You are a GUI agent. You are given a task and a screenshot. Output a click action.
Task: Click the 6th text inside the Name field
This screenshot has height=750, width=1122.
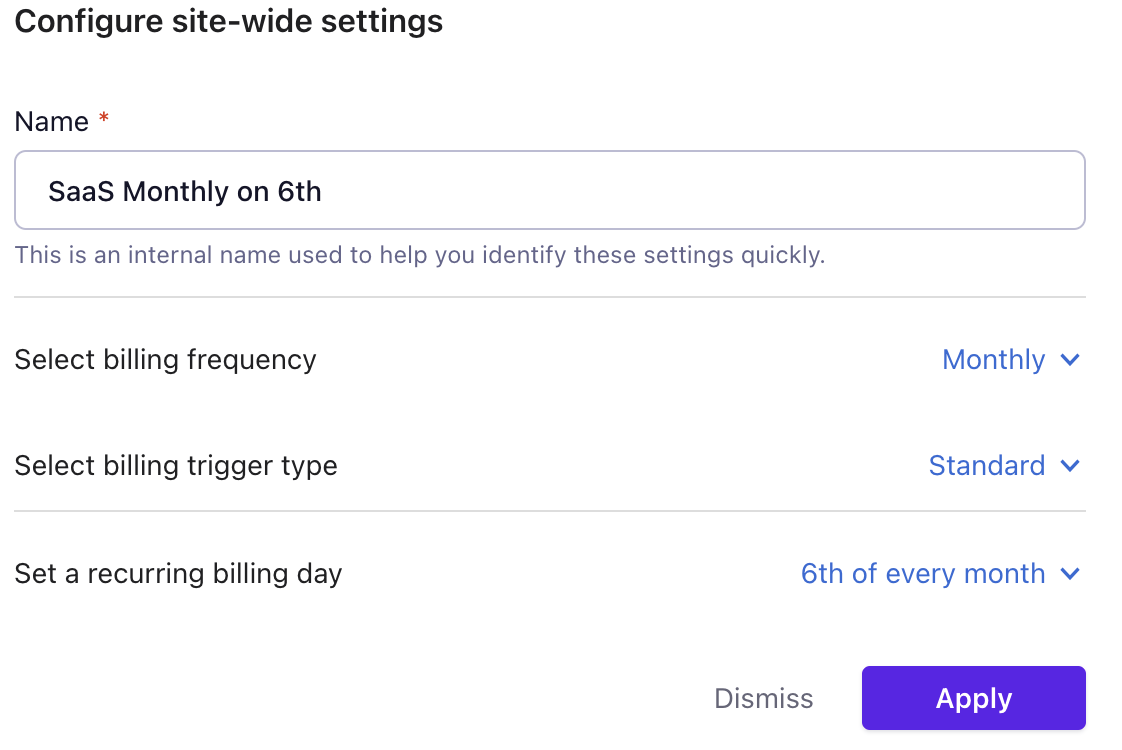click(x=299, y=191)
